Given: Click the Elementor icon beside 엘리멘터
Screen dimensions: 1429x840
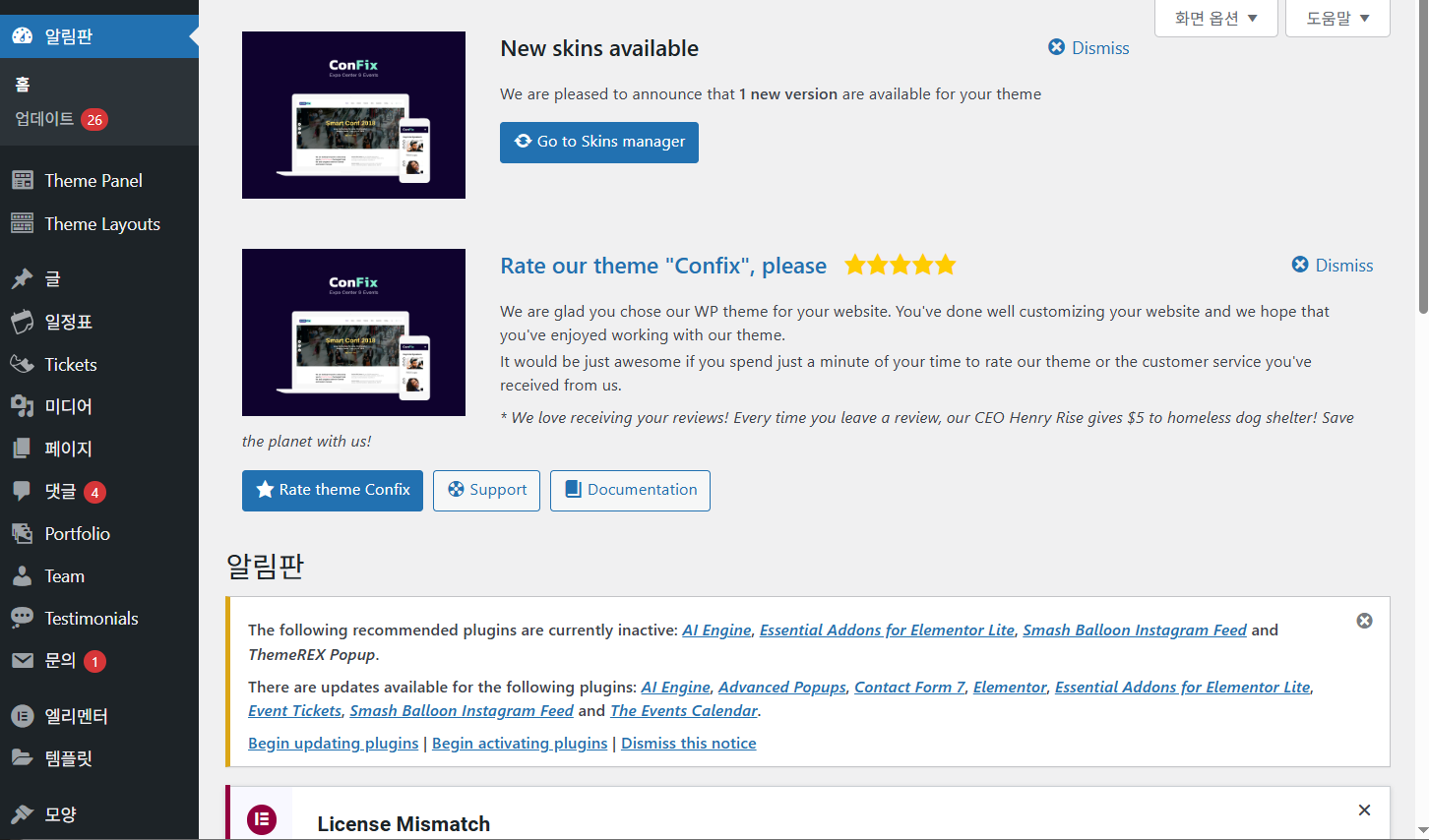Looking at the screenshot, I should pos(23,716).
